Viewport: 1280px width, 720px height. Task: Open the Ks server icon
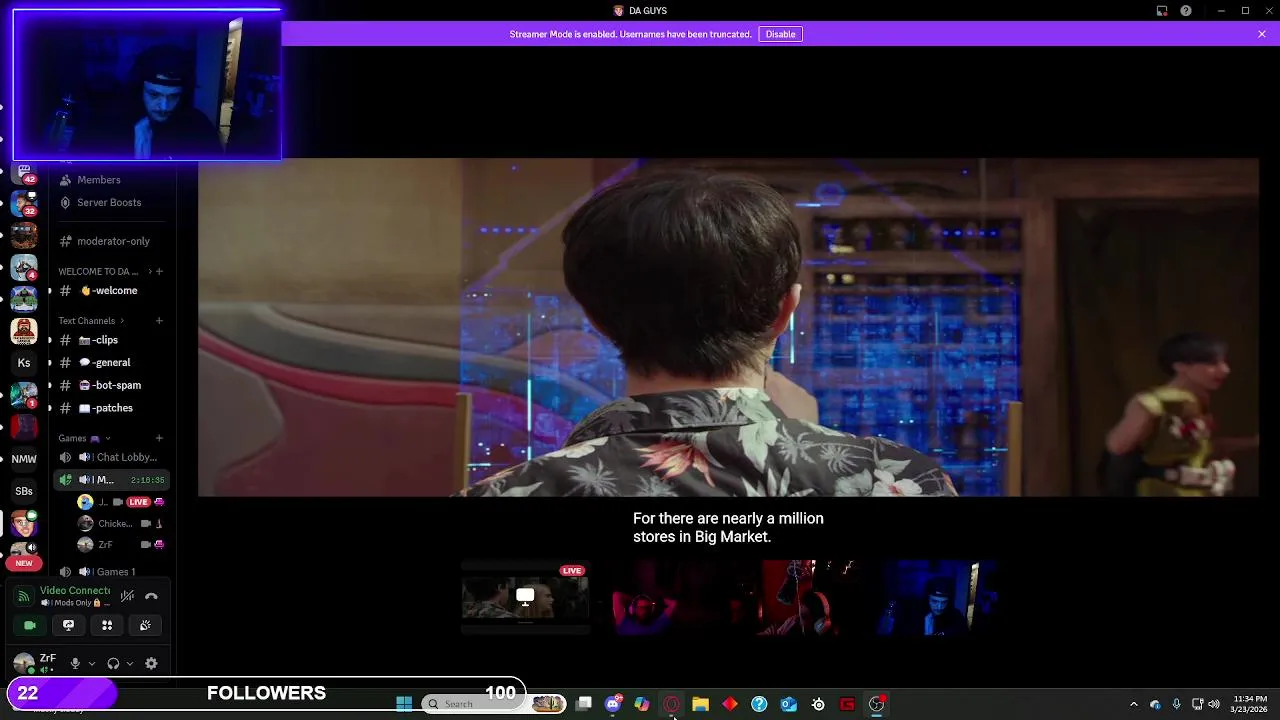tap(24, 363)
